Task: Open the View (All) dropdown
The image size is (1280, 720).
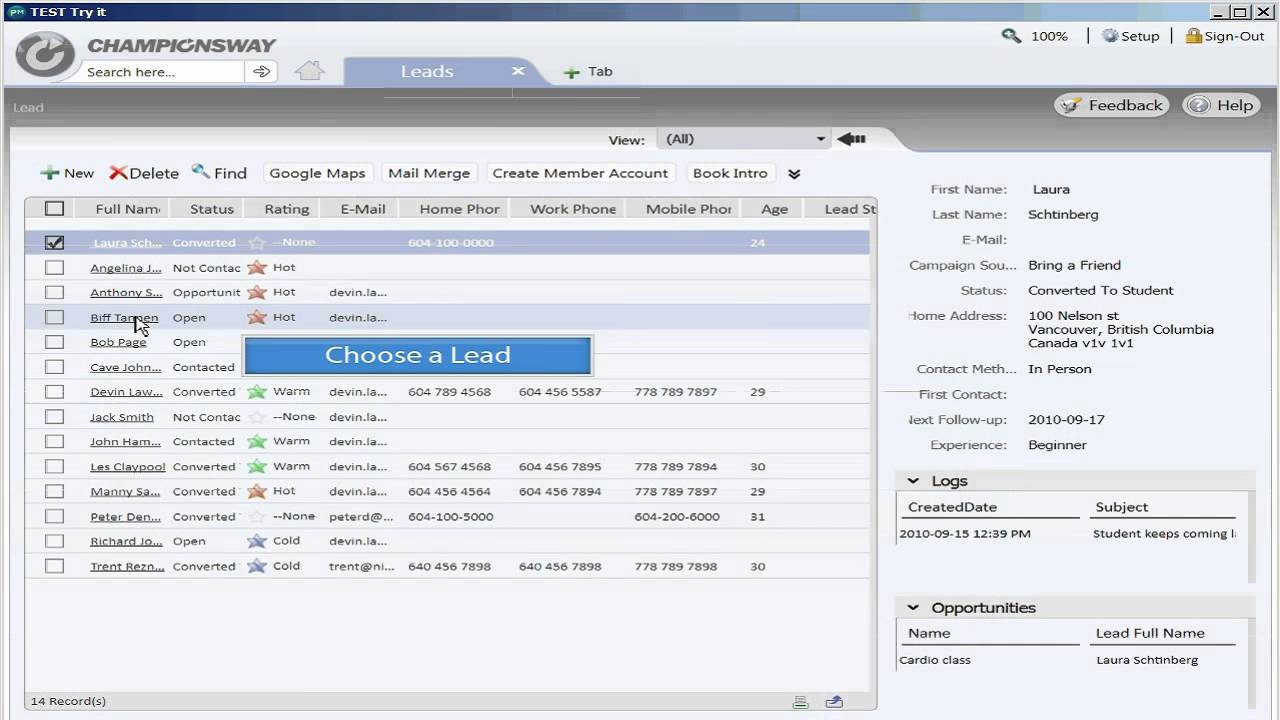Action: (x=743, y=139)
